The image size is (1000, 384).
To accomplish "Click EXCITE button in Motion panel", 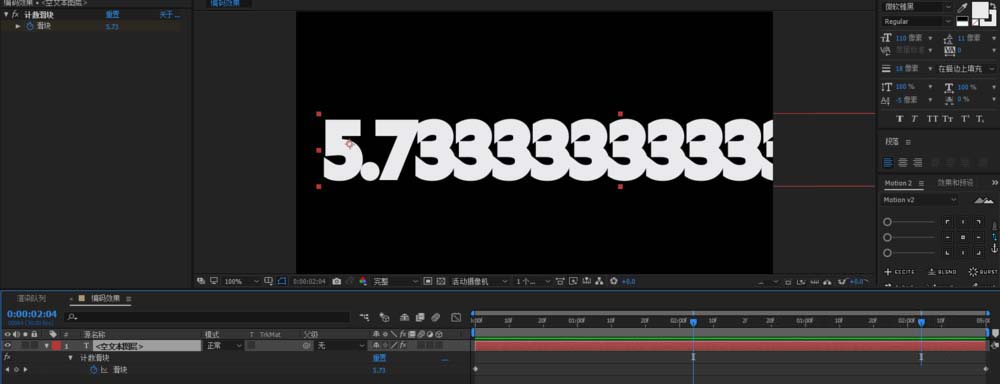I will [x=900, y=272].
